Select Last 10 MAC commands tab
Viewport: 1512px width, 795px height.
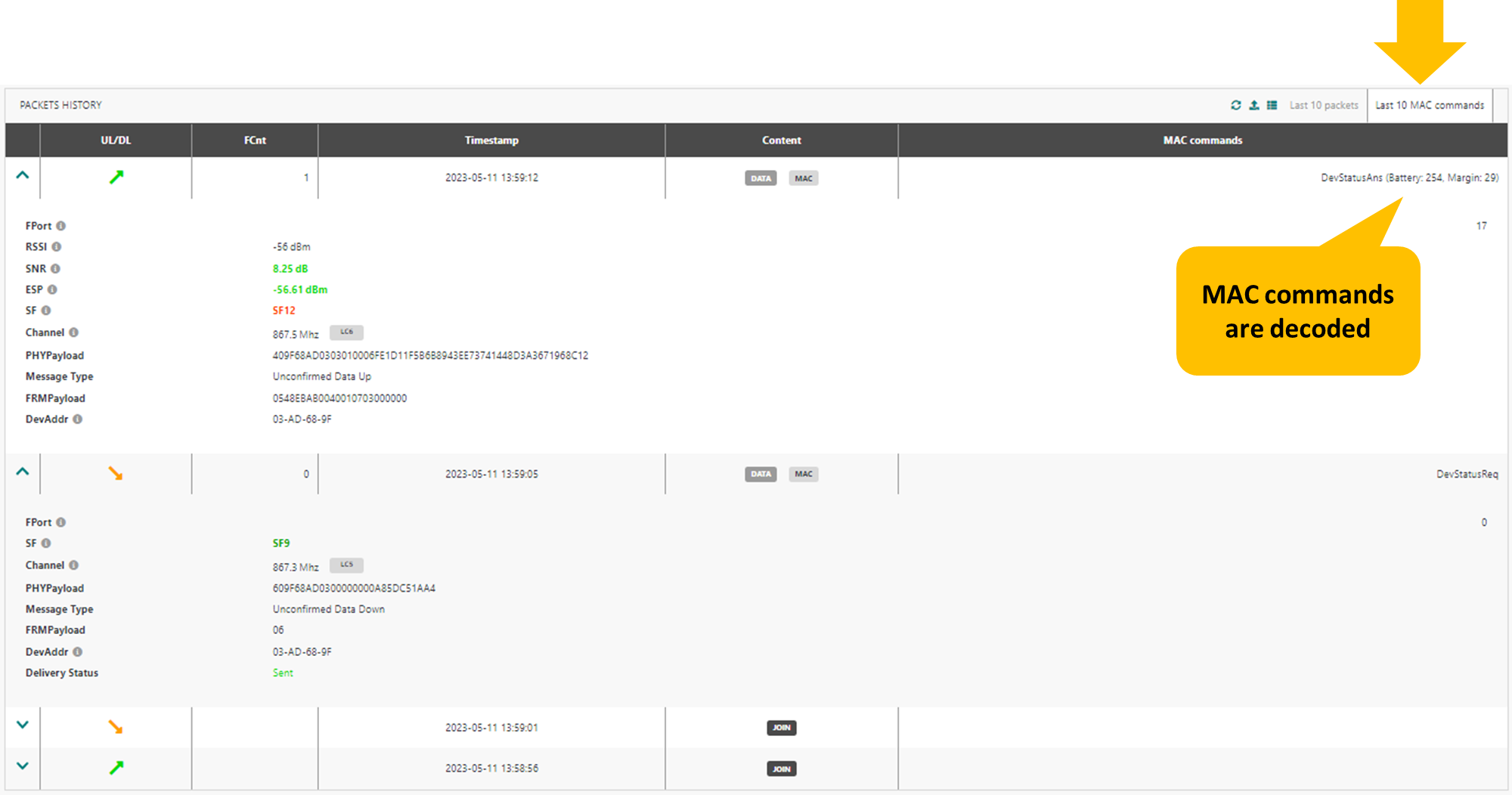[1430, 106]
